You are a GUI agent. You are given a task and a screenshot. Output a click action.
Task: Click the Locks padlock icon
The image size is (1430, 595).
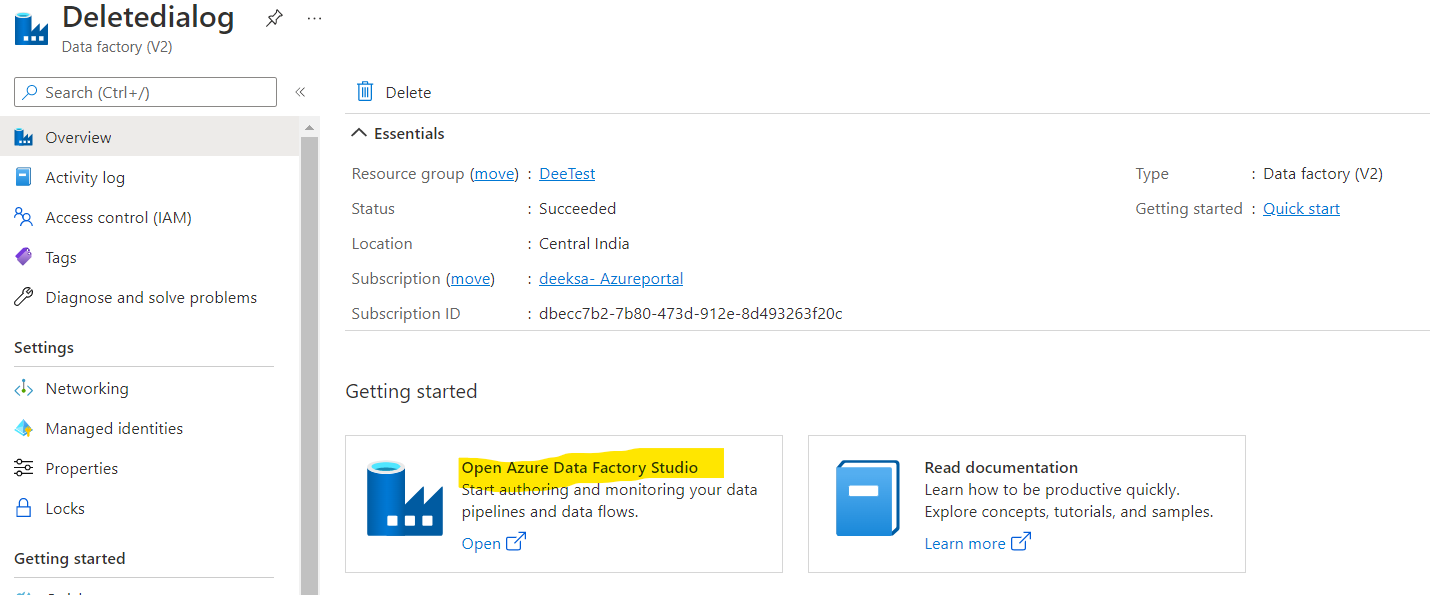coord(24,508)
